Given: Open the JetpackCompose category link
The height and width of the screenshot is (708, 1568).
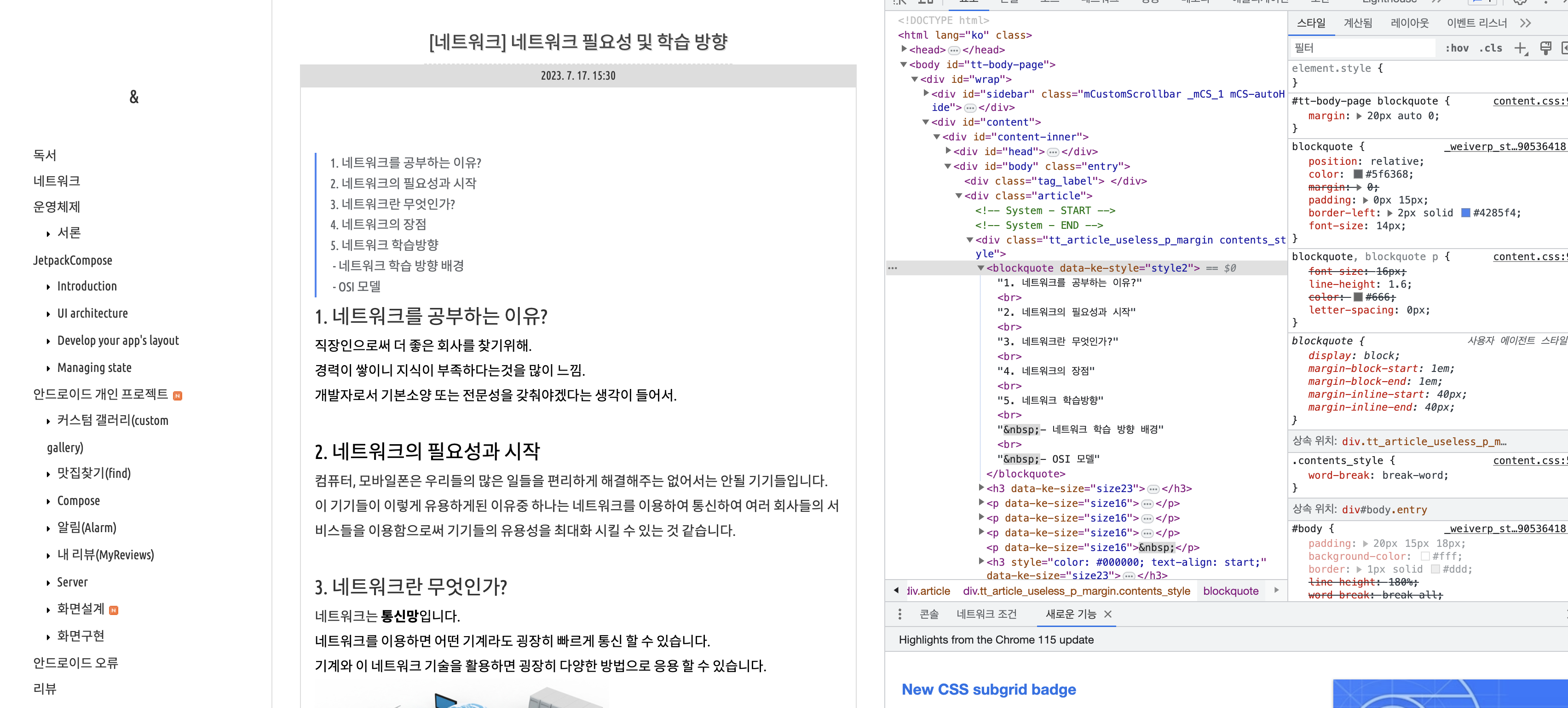Looking at the screenshot, I should tap(72, 261).
